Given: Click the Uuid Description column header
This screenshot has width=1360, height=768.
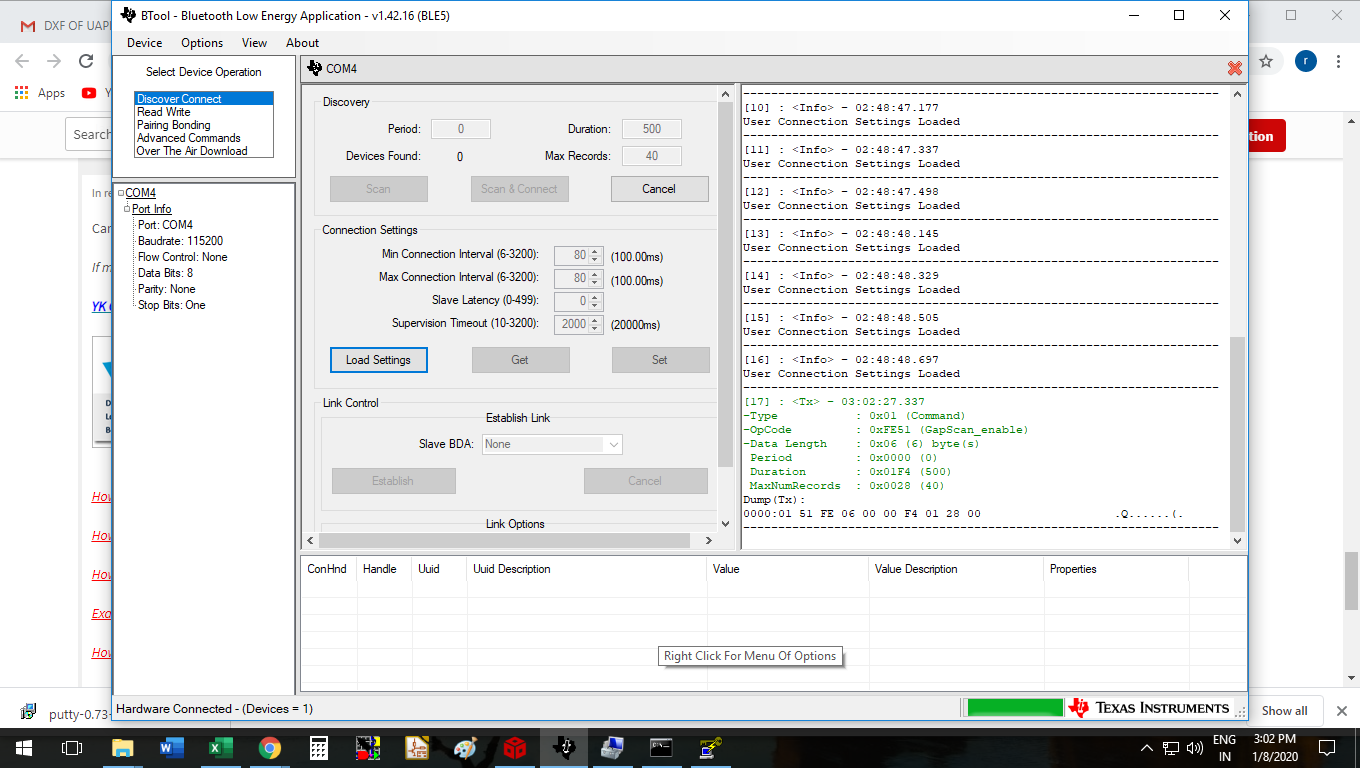Looking at the screenshot, I should pos(587,569).
